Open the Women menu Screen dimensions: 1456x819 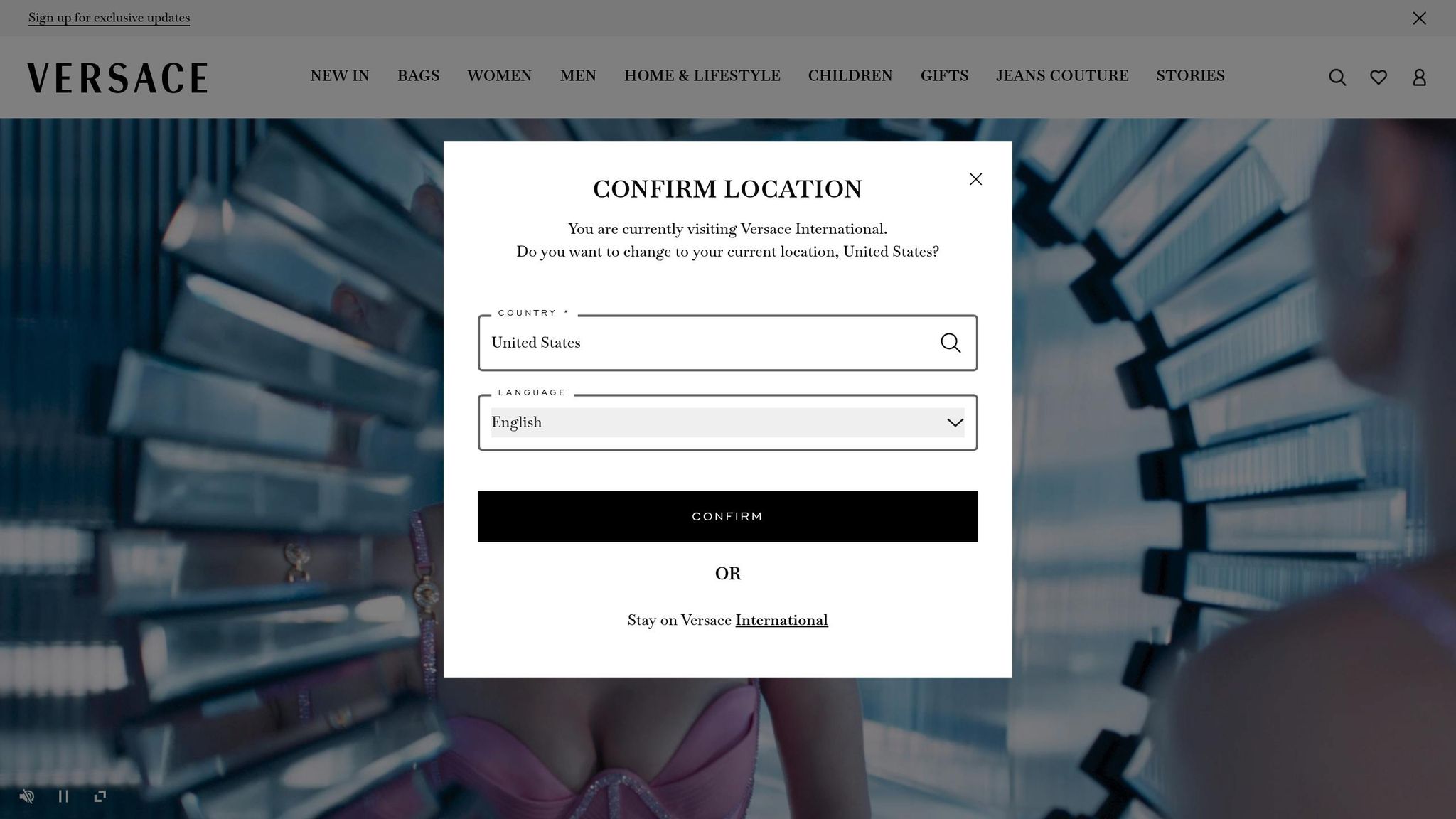click(499, 76)
